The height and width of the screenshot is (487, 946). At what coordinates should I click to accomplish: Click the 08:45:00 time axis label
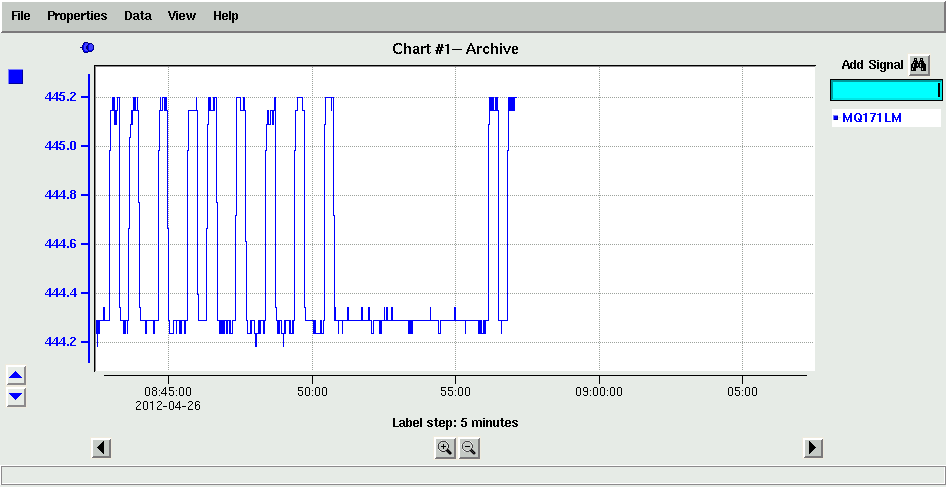click(168, 392)
